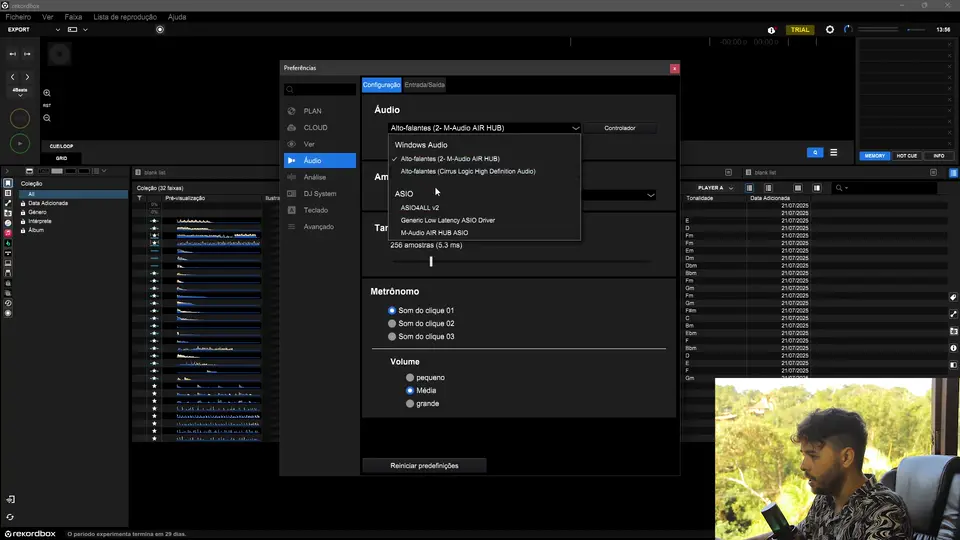Select Som do clique 03 radio
The width and height of the screenshot is (960, 540).
click(392, 337)
